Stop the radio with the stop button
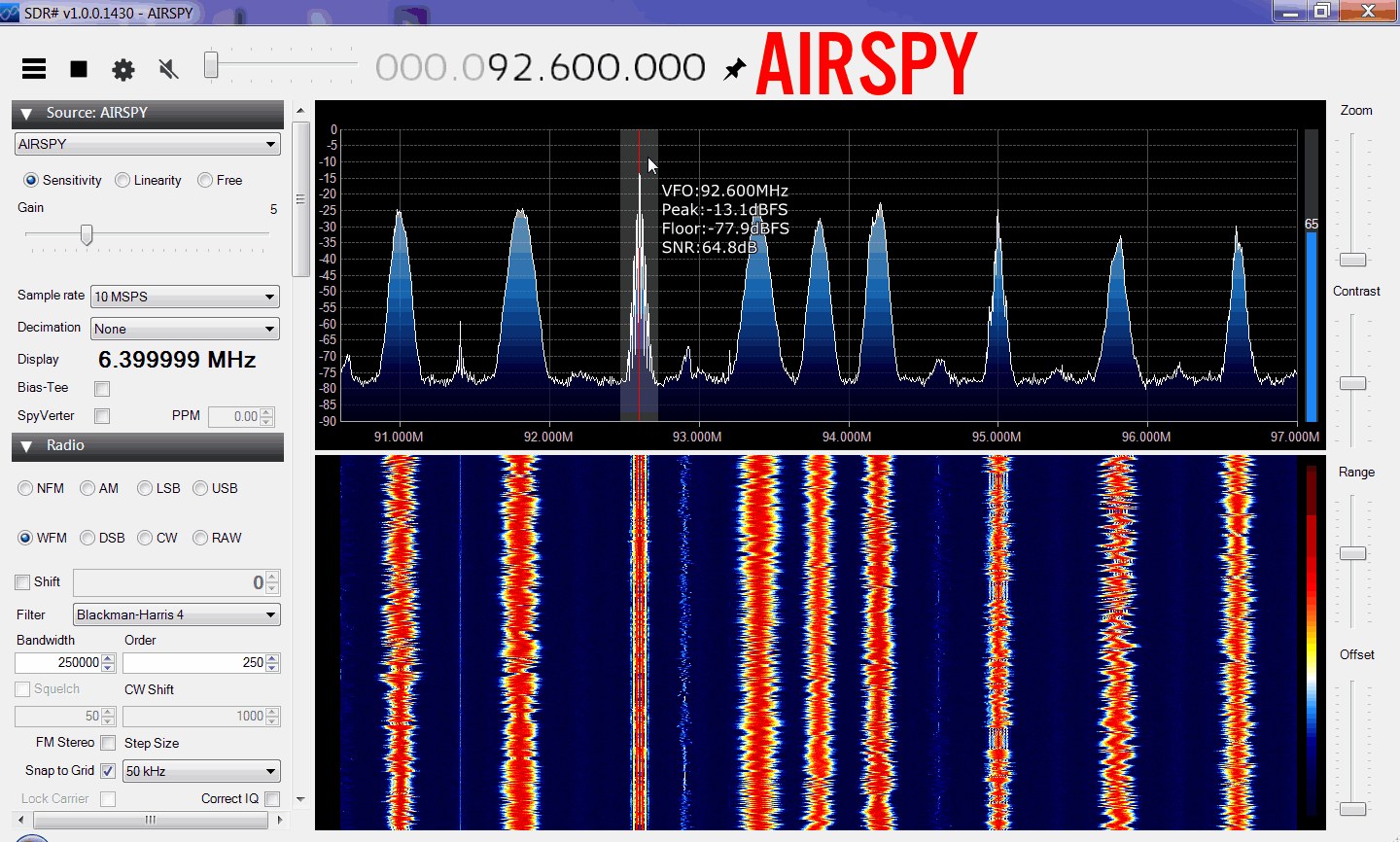The height and width of the screenshot is (842, 1400). tap(79, 69)
